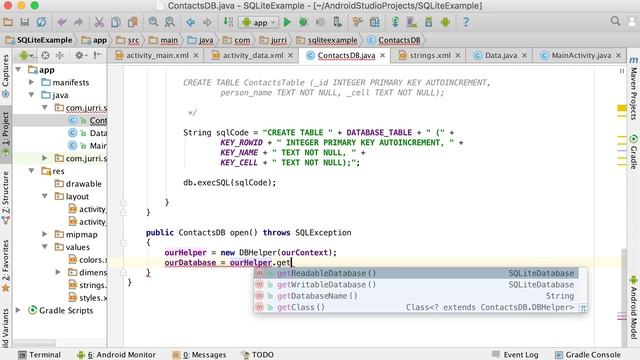Image resolution: width=640 pixels, height=360 pixels.
Task: Close the ContactsDB.java tab
Action: coord(382,56)
